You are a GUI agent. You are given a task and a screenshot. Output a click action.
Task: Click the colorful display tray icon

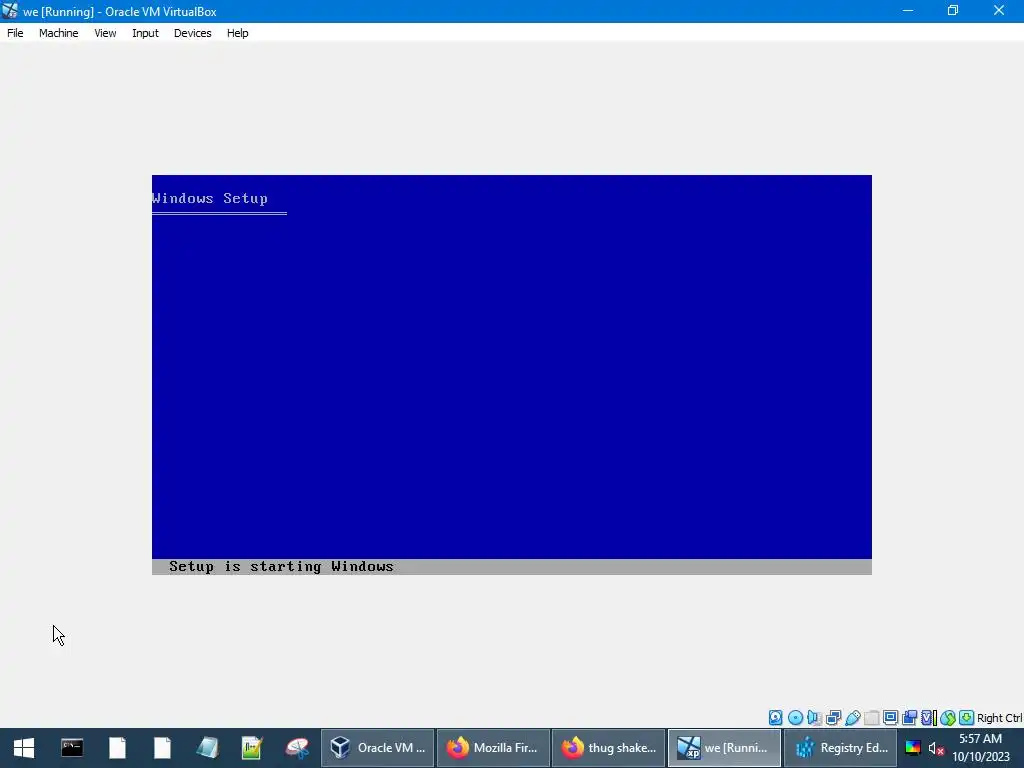[x=913, y=748]
